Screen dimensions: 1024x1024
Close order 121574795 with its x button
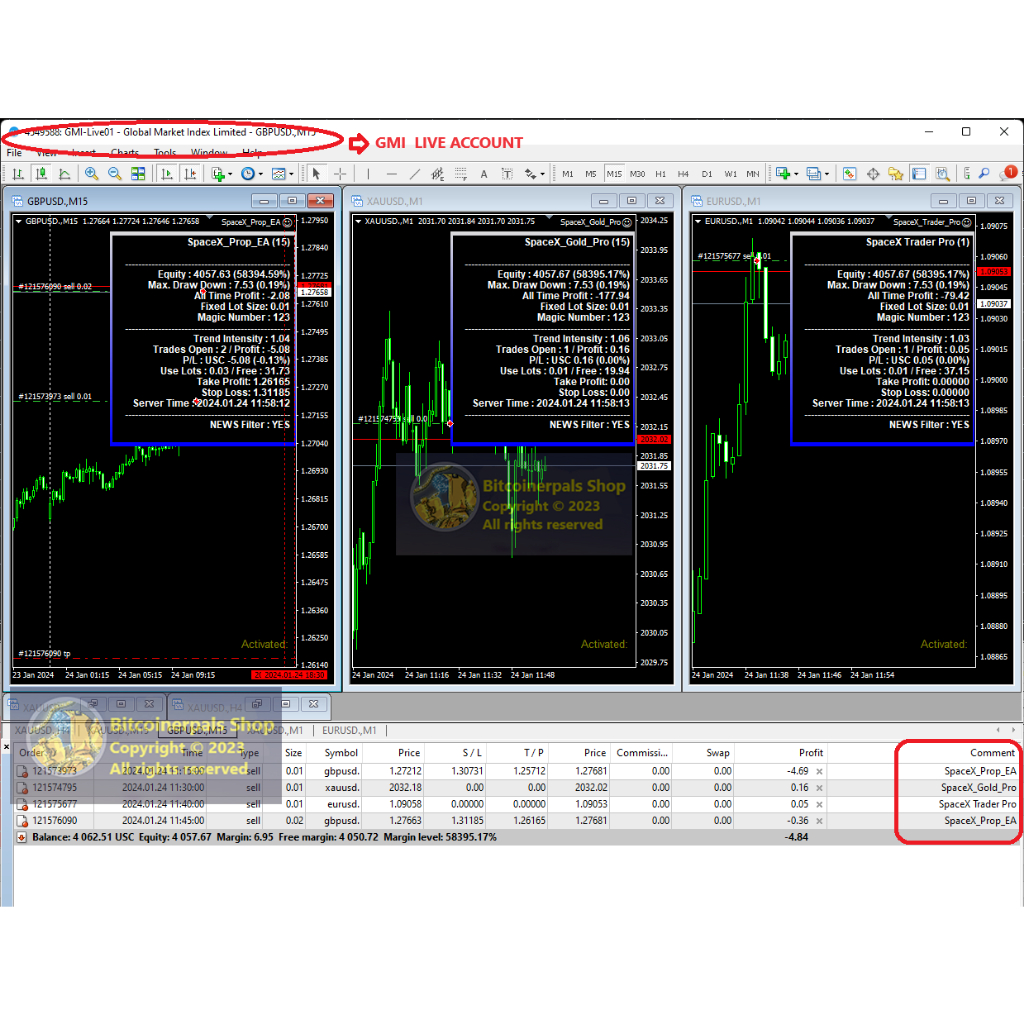(x=820, y=788)
